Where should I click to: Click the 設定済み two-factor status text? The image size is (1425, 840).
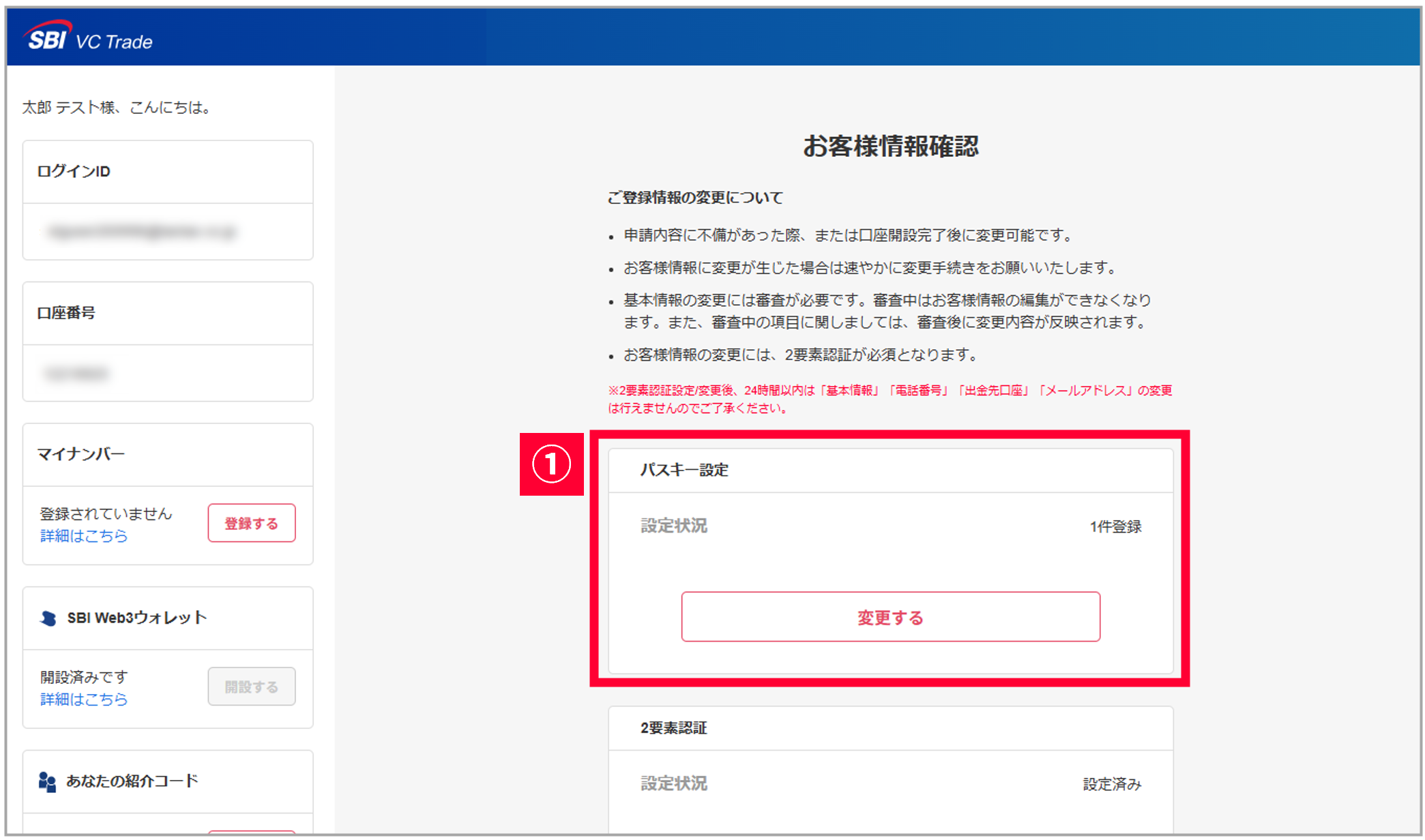click(1112, 784)
